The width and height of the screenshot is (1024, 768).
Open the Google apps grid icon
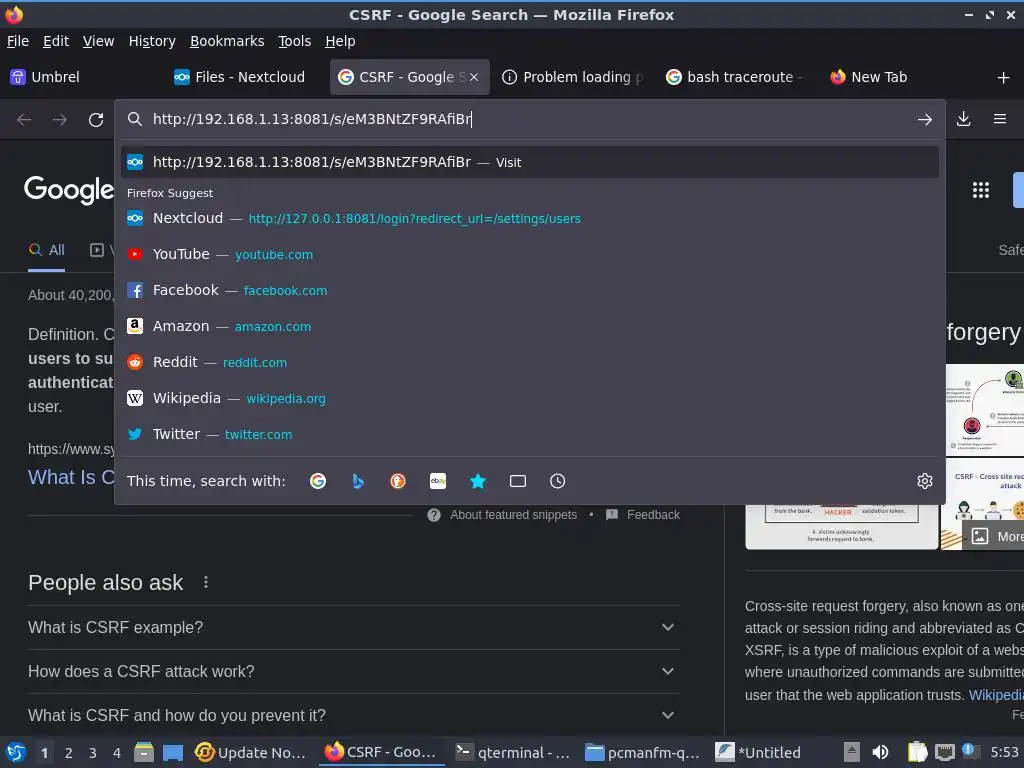tap(981, 190)
